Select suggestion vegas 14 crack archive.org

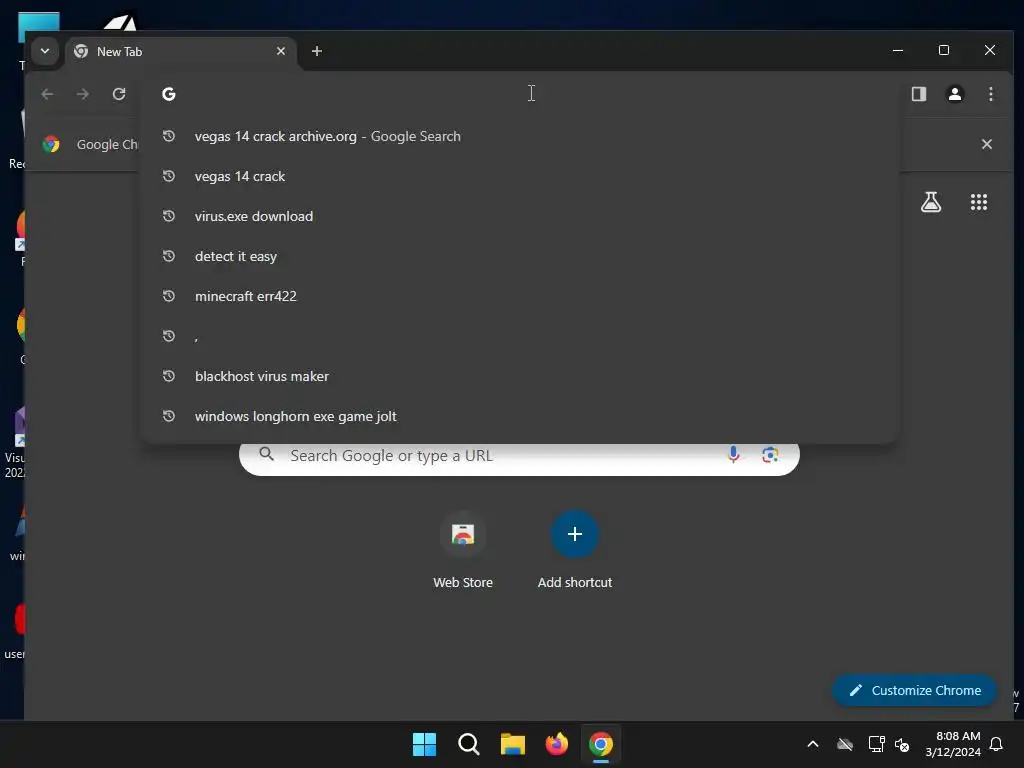520,136
